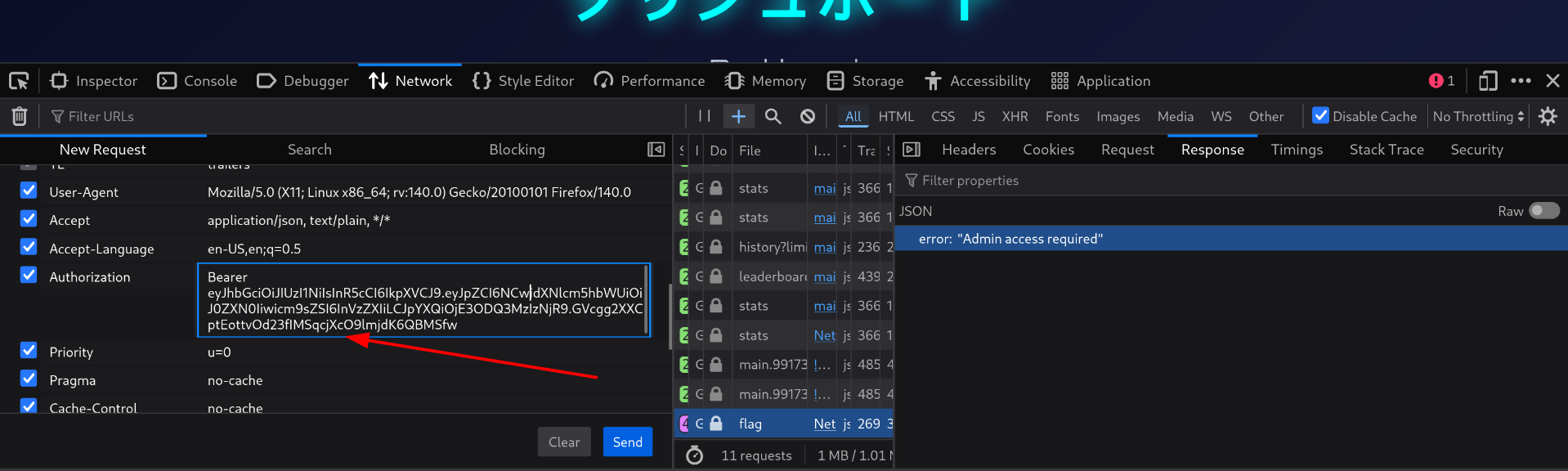This screenshot has width=1568, height=471.
Task: Activate the element picker icon
Action: 19,81
